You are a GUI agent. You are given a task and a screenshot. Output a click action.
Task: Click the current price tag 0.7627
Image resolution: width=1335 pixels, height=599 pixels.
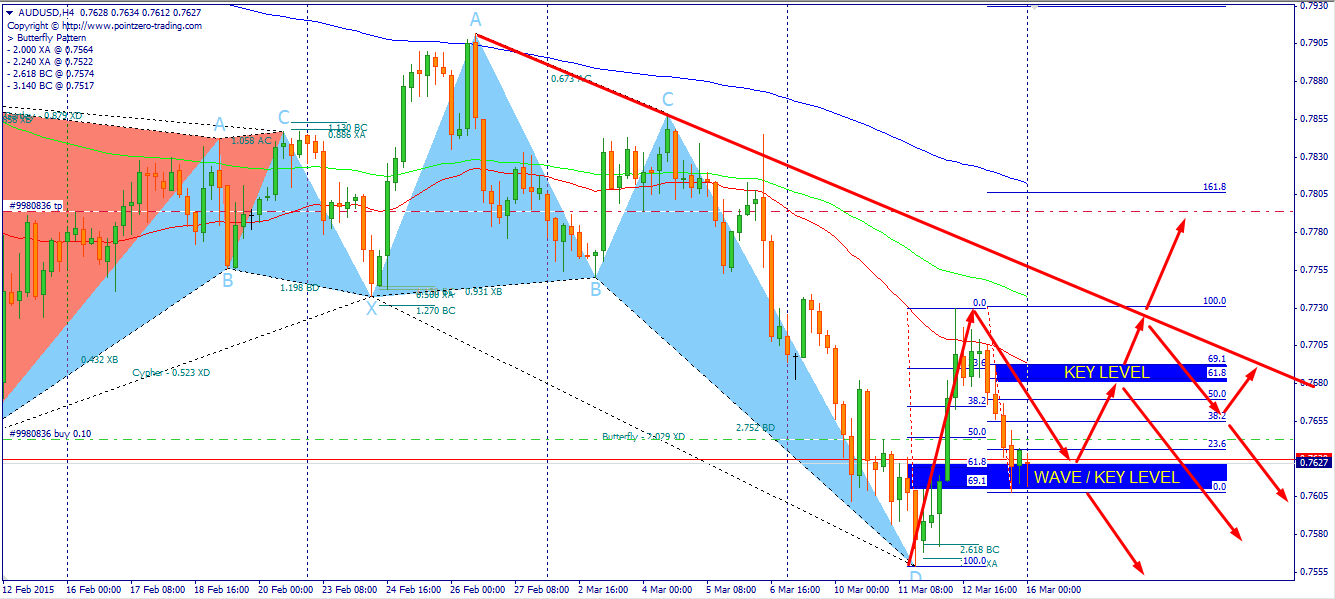pyautogui.click(x=1313, y=462)
